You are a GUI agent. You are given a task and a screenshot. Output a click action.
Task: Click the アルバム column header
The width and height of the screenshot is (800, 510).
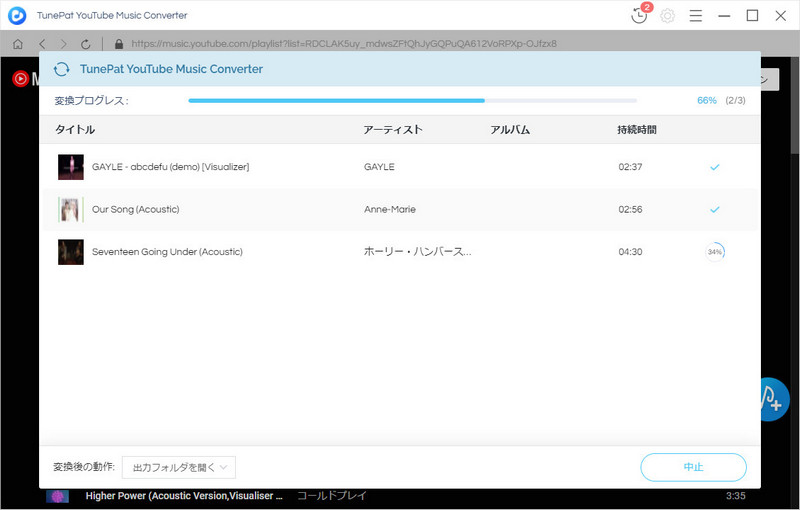[x=510, y=130]
